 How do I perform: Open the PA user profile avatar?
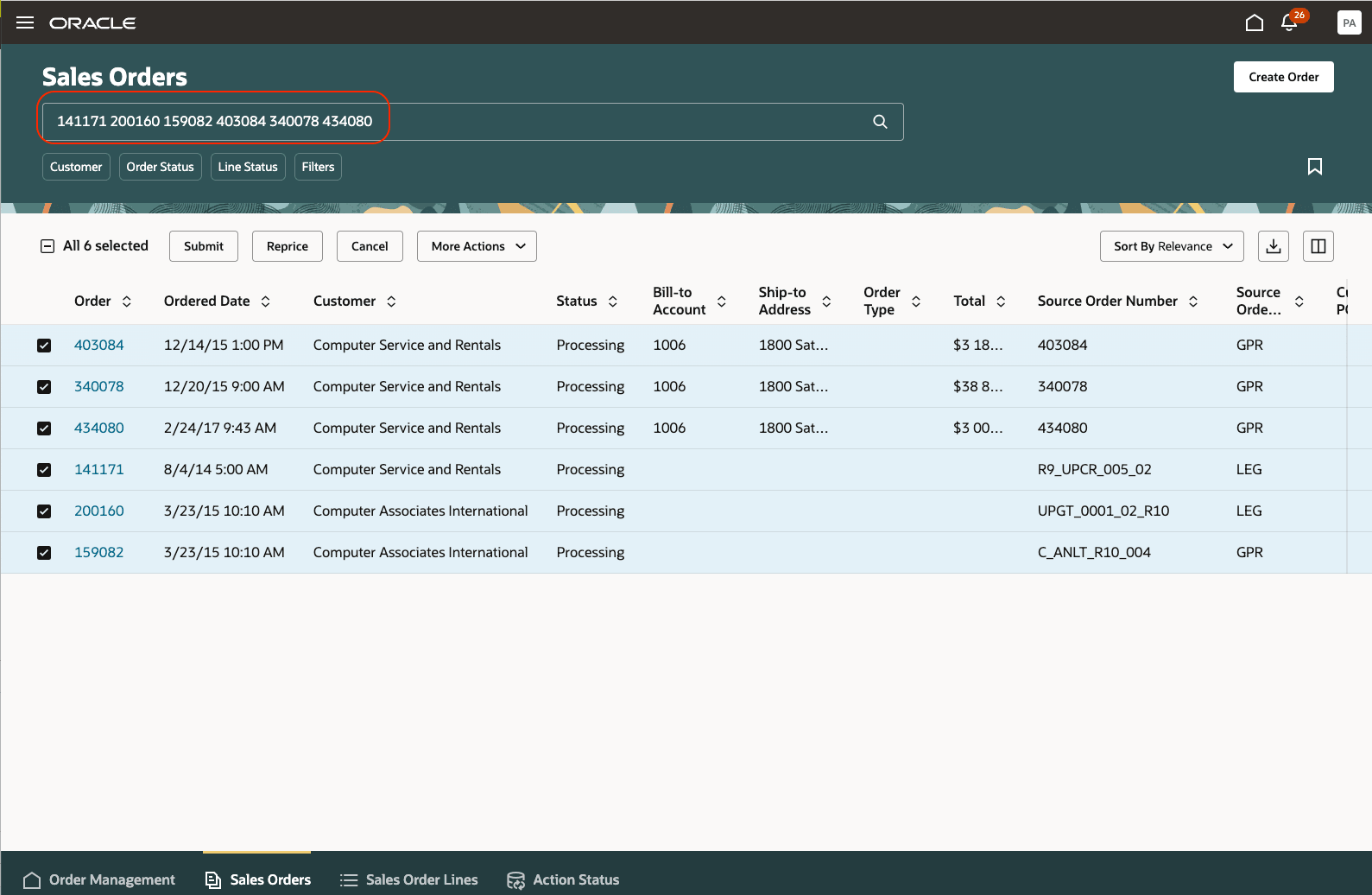pyautogui.click(x=1349, y=22)
